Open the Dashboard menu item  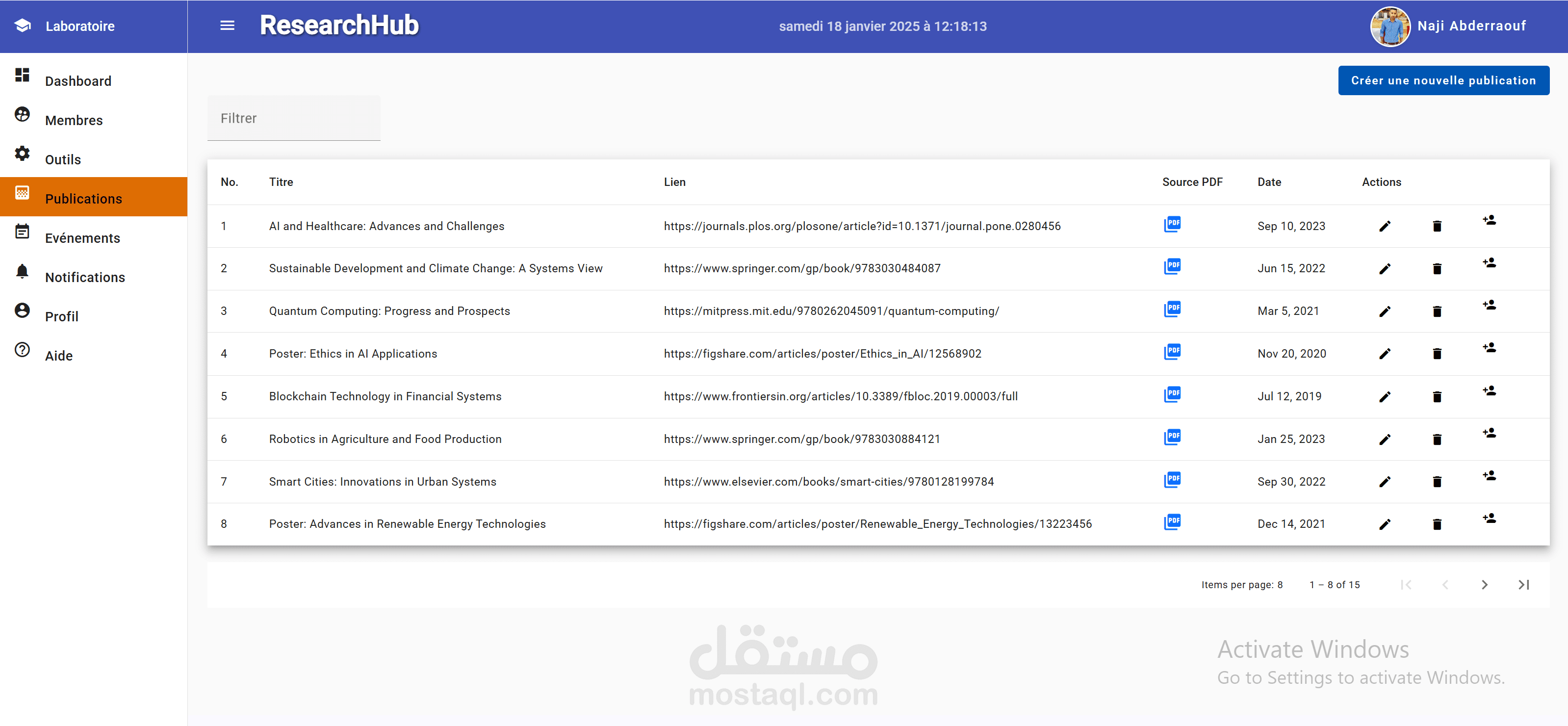78,81
